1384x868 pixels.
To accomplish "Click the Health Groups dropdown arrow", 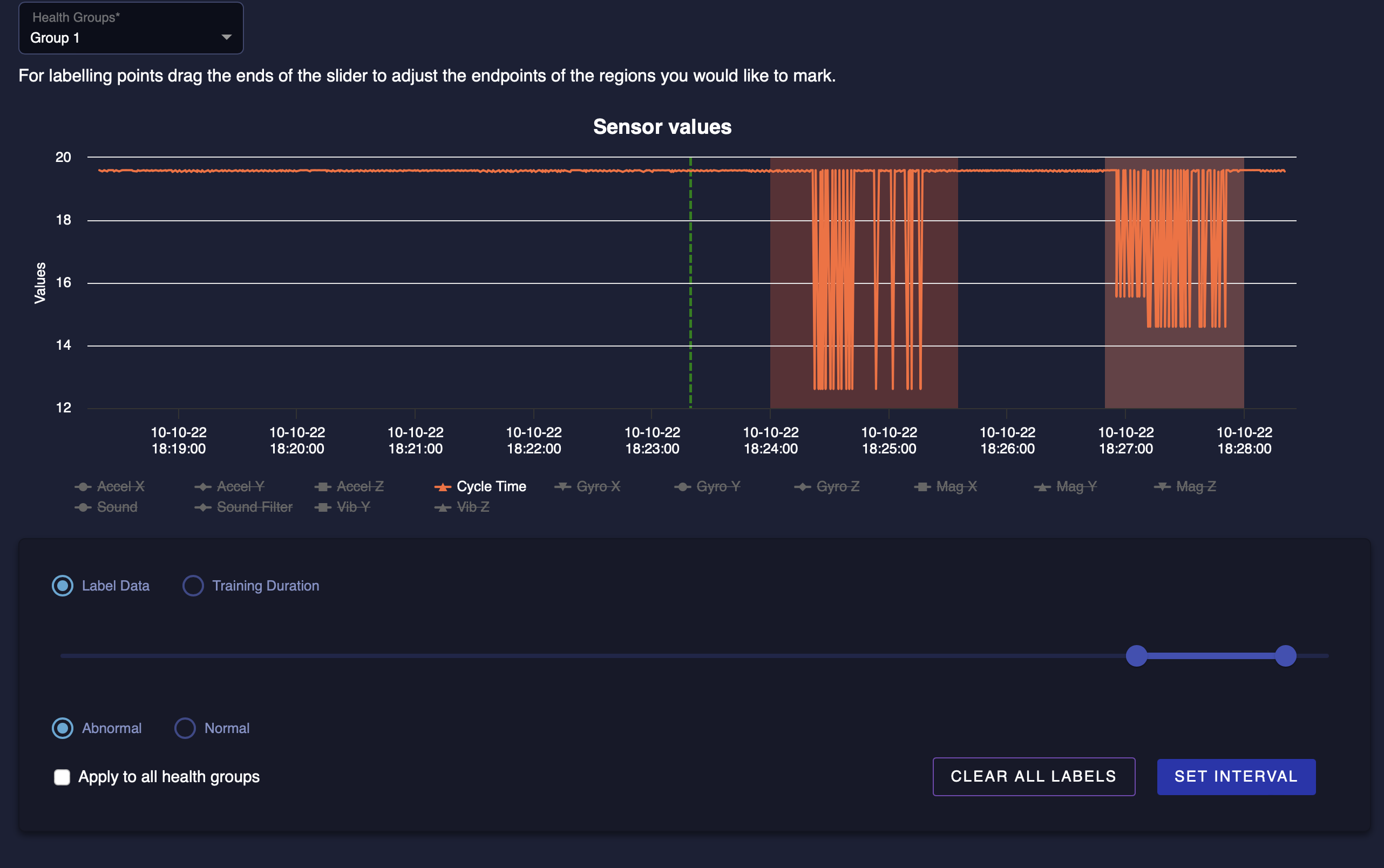I will [226, 37].
